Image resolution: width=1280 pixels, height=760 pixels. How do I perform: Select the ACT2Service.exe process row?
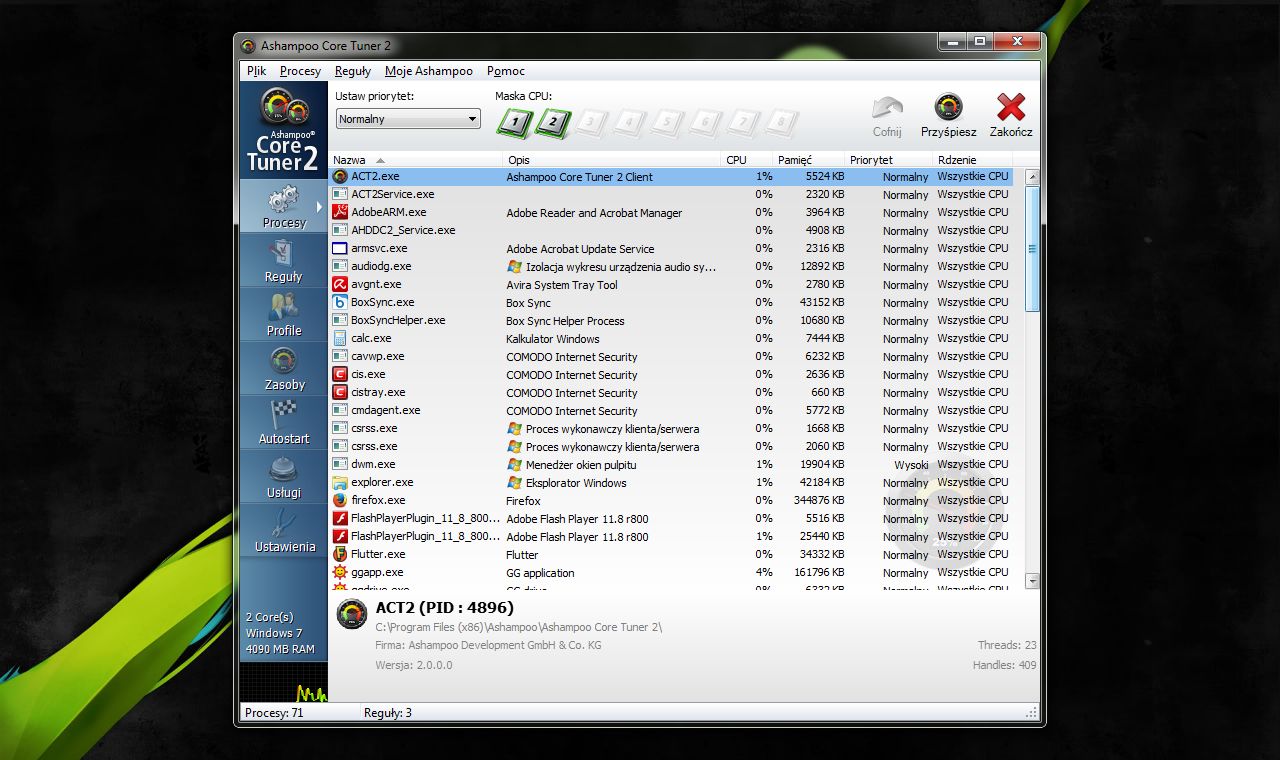671,194
